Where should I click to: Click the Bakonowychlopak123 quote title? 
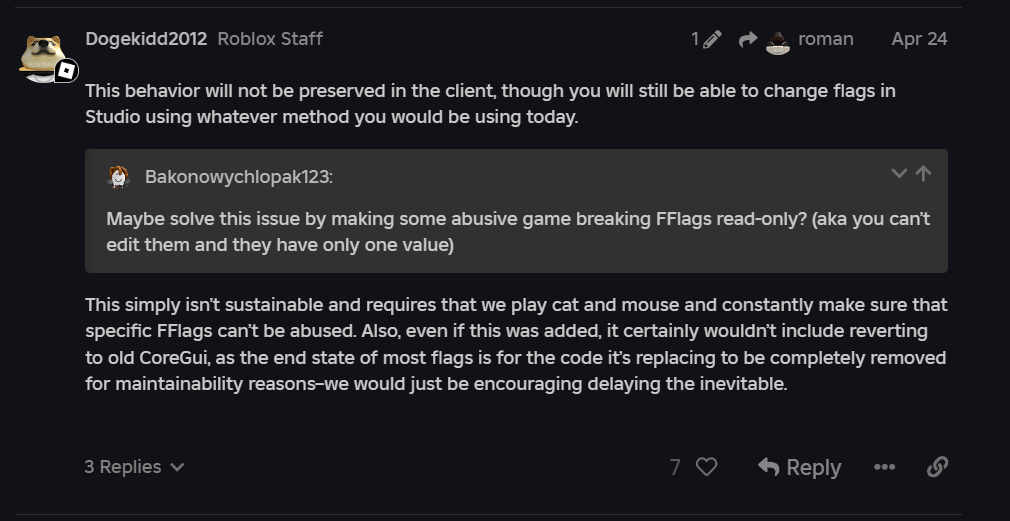tap(239, 177)
